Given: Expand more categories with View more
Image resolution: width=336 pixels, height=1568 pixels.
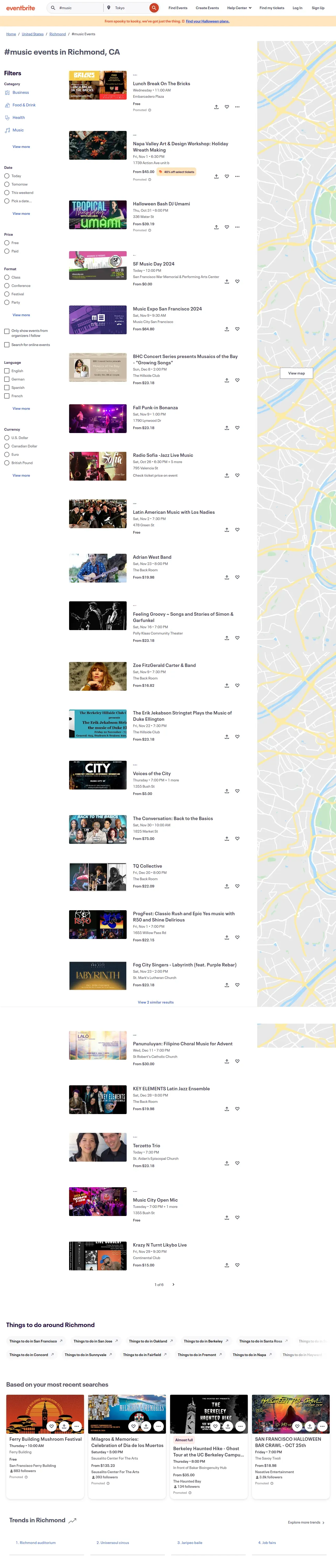Looking at the screenshot, I should 21,147.
